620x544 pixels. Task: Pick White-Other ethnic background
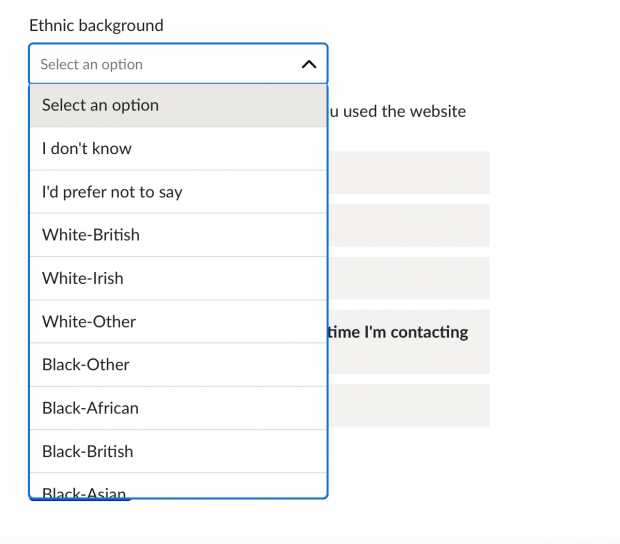178,321
